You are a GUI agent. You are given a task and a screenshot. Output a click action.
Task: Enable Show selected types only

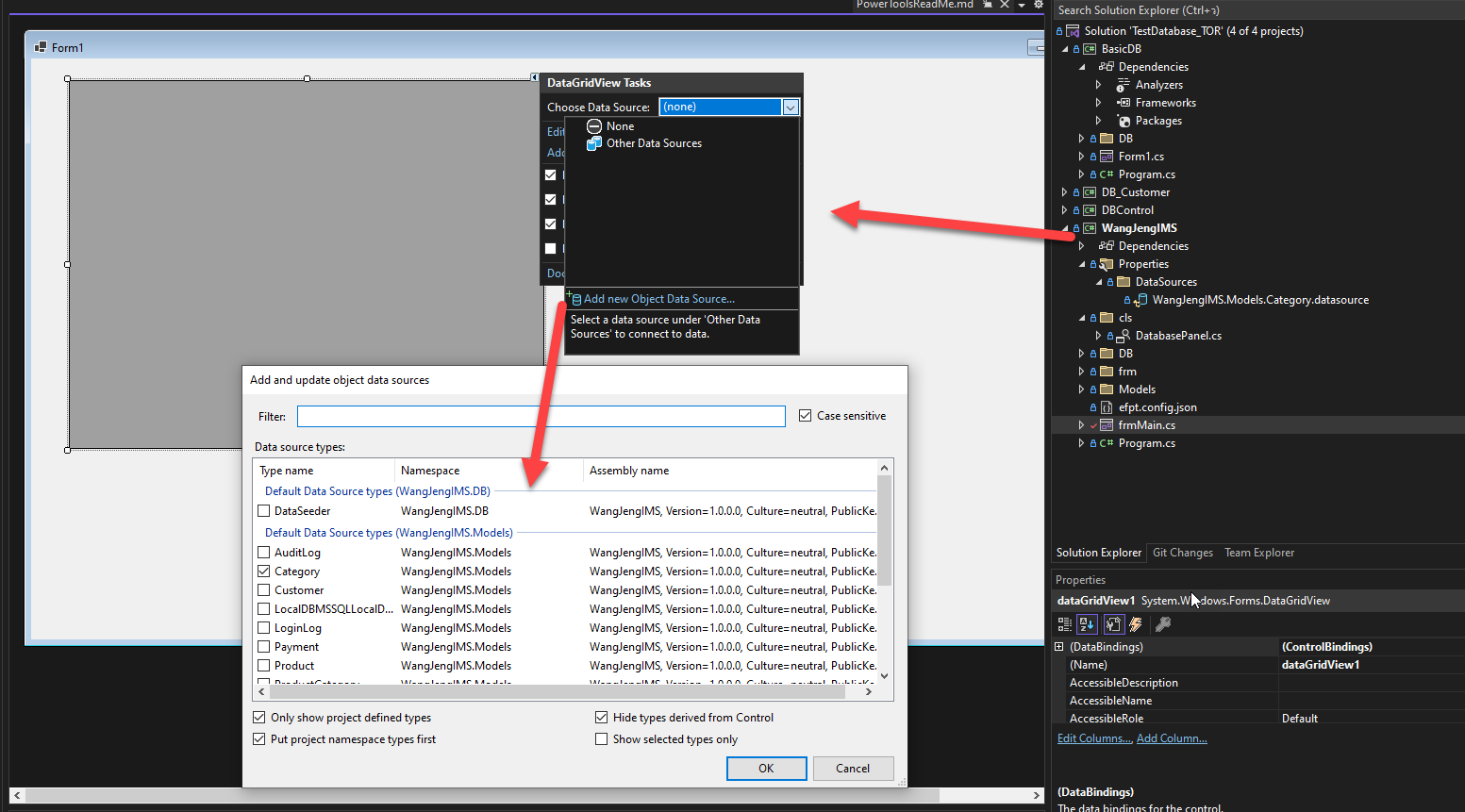[601, 739]
